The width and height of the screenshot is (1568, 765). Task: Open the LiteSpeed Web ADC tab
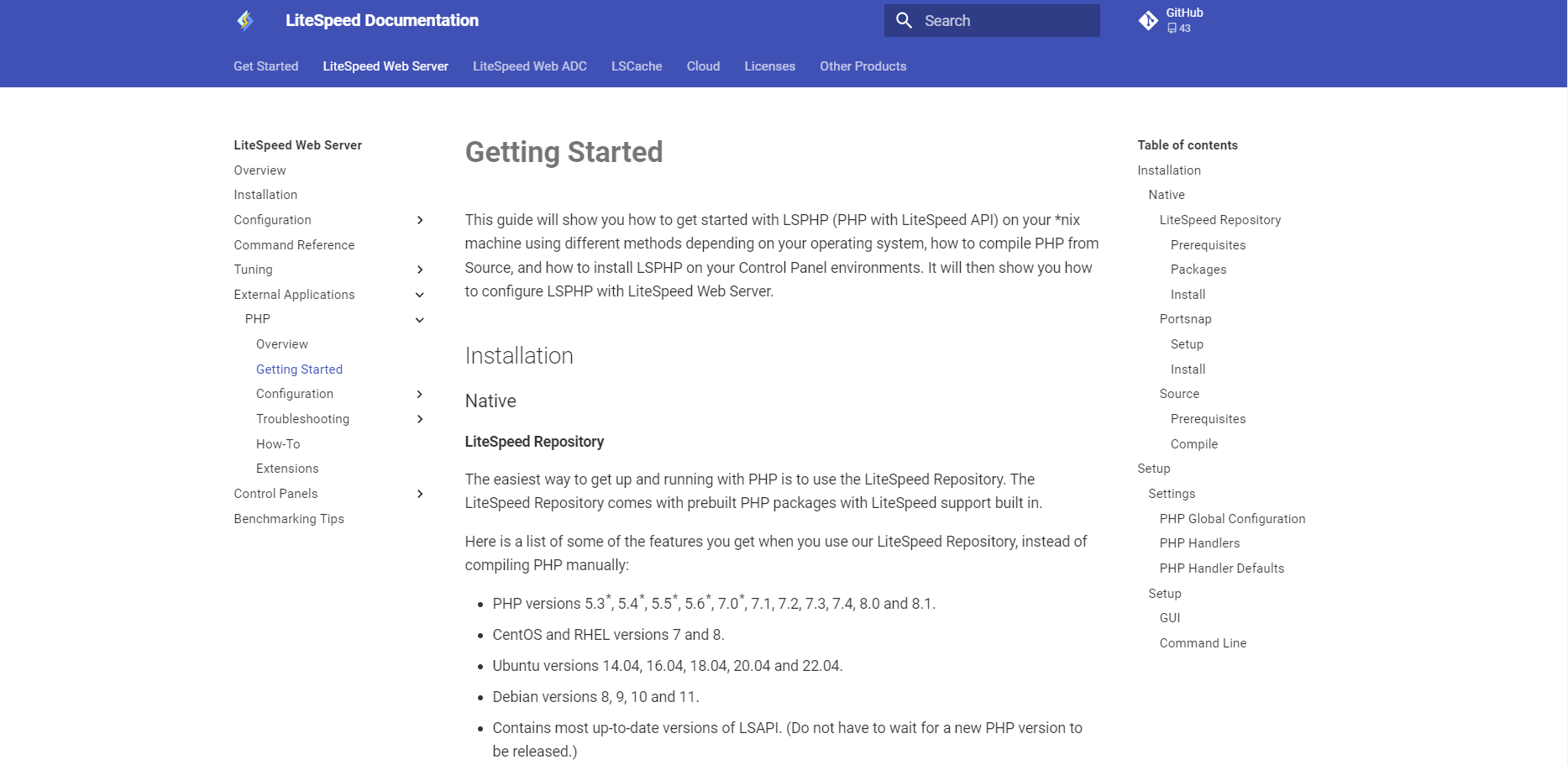pos(529,66)
